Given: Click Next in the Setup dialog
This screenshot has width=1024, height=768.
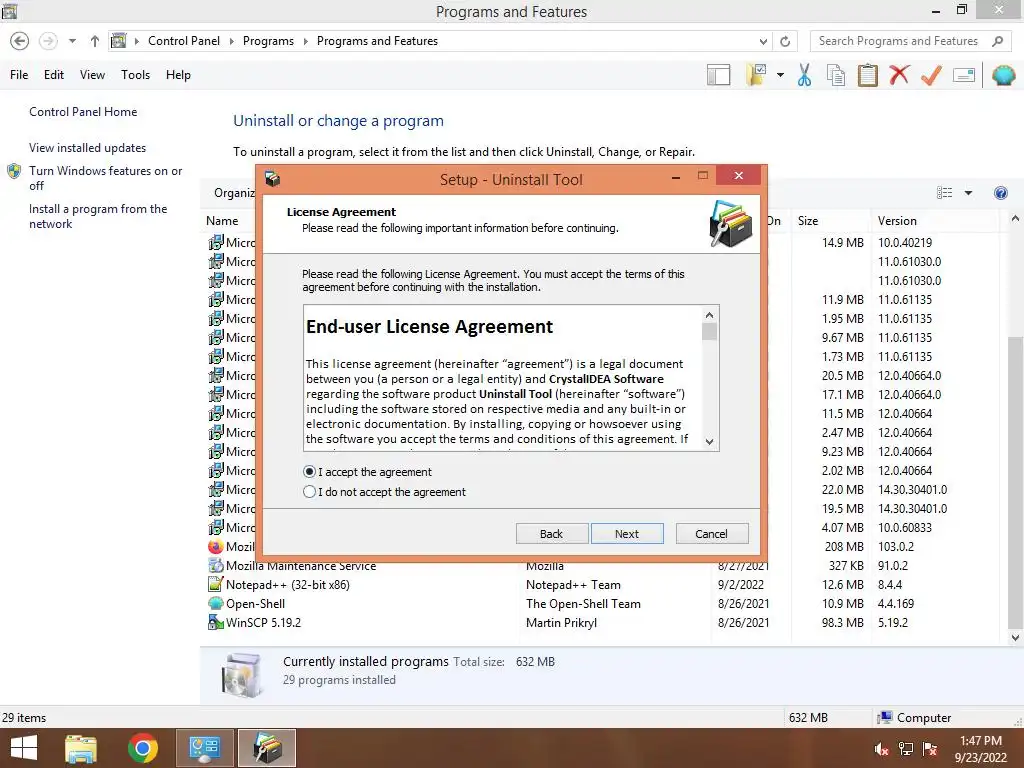Looking at the screenshot, I should pos(627,534).
